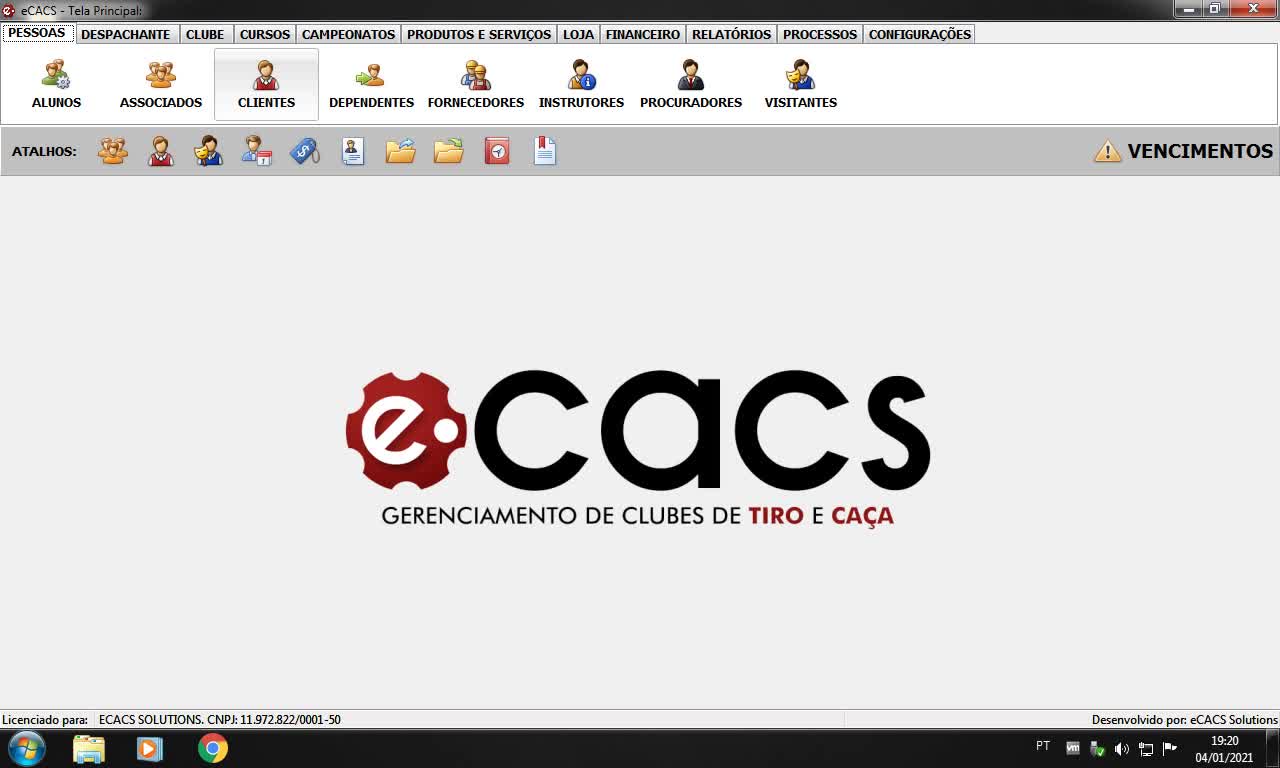
Task: Switch to the CLUBE tab
Action: coord(205,34)
